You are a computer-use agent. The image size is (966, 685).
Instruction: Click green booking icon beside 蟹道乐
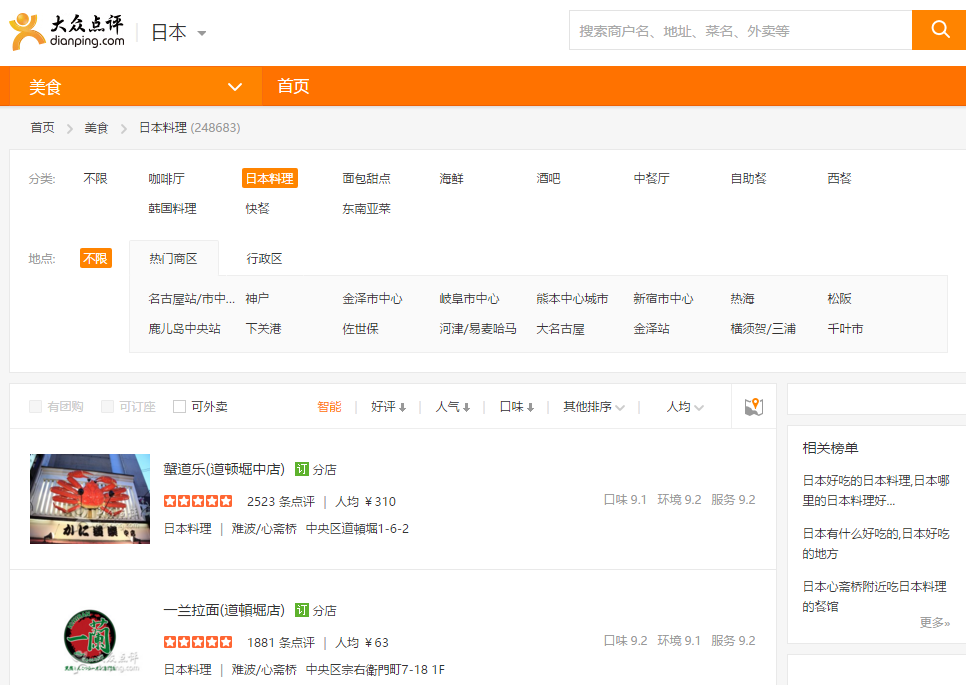pos(302,469)
